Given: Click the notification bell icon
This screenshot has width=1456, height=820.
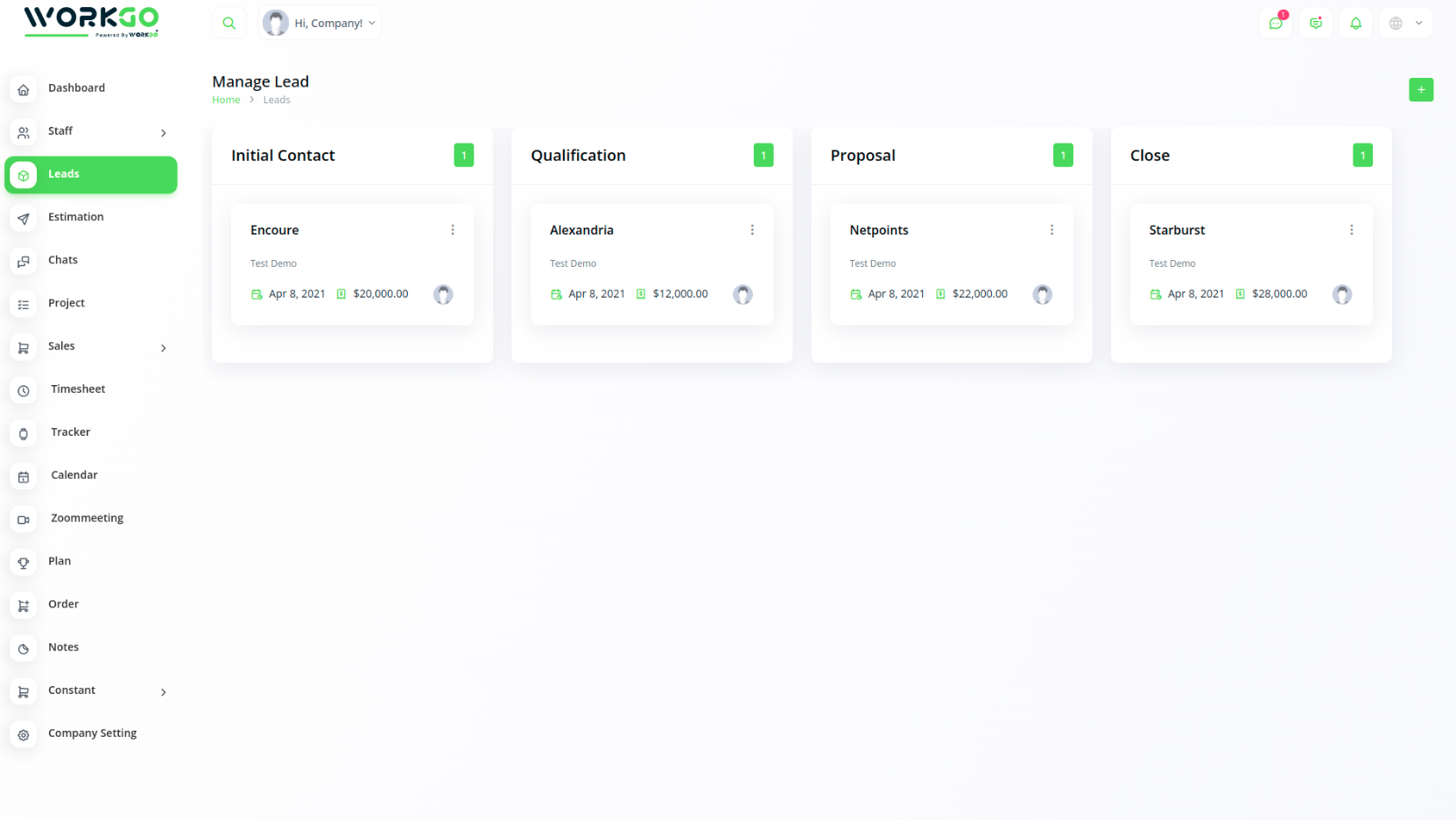Looking at the screenshot, I should tap(1355, 24).
